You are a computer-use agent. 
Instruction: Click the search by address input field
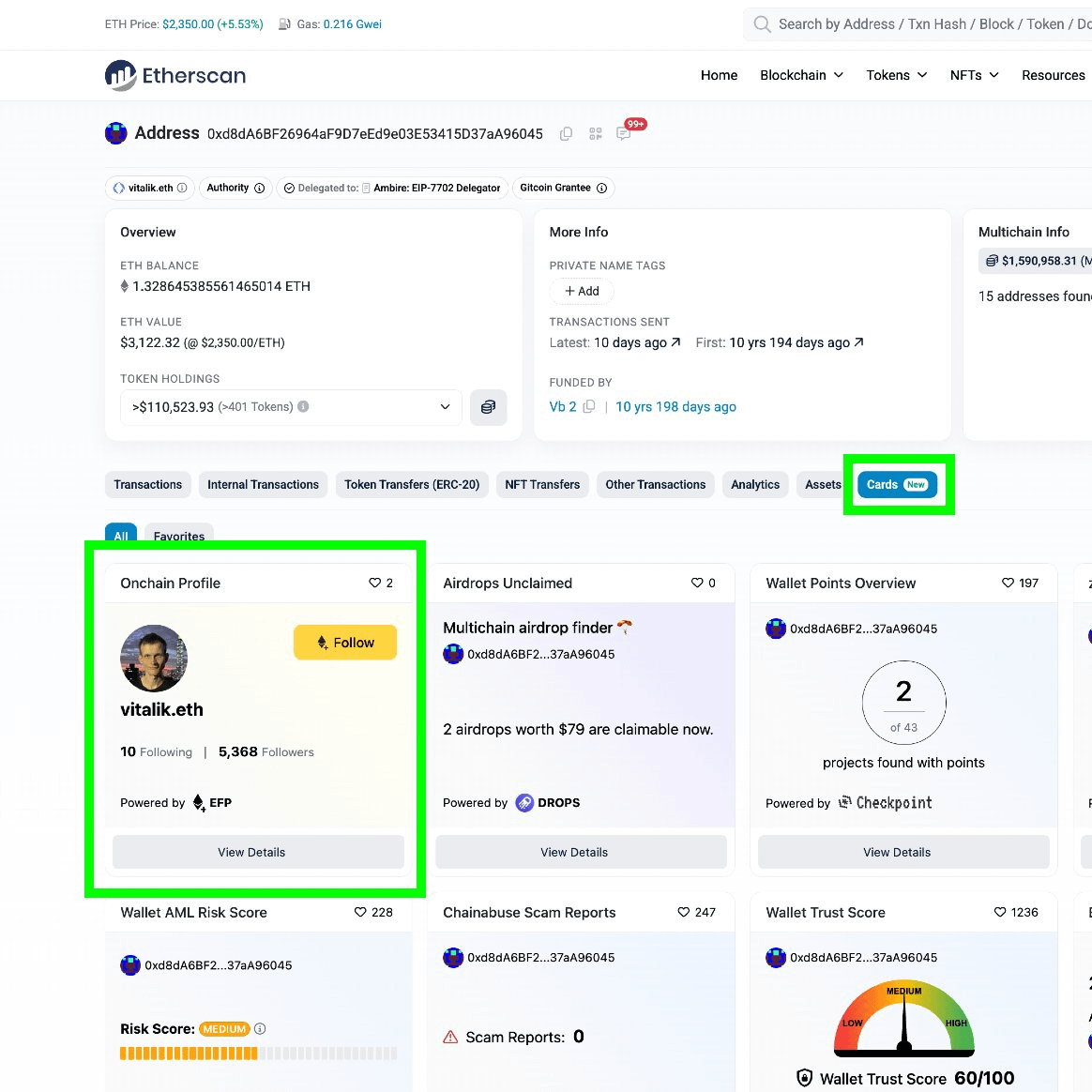tap(918, 24)
